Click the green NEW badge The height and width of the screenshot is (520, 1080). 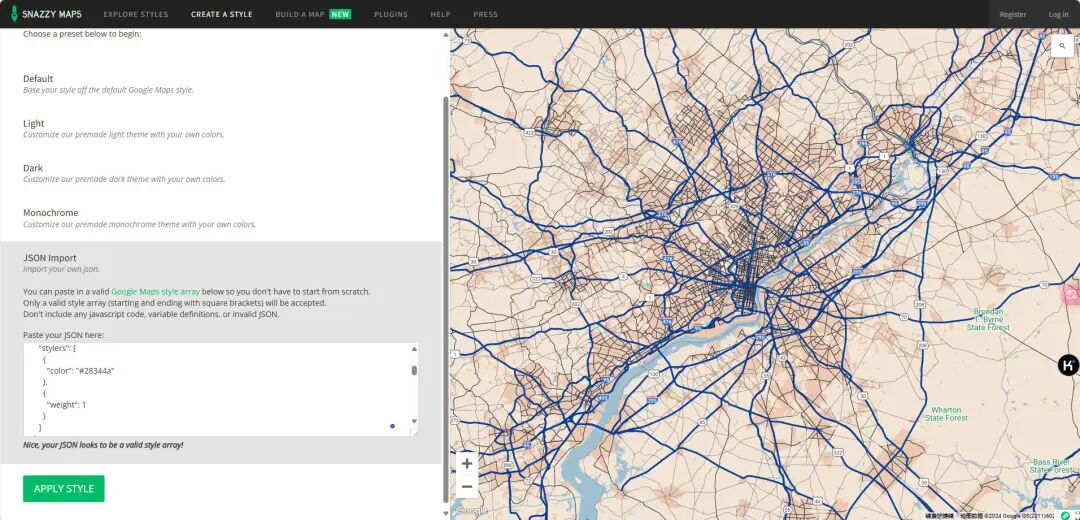pyautogui.click(x=340, y=14)
